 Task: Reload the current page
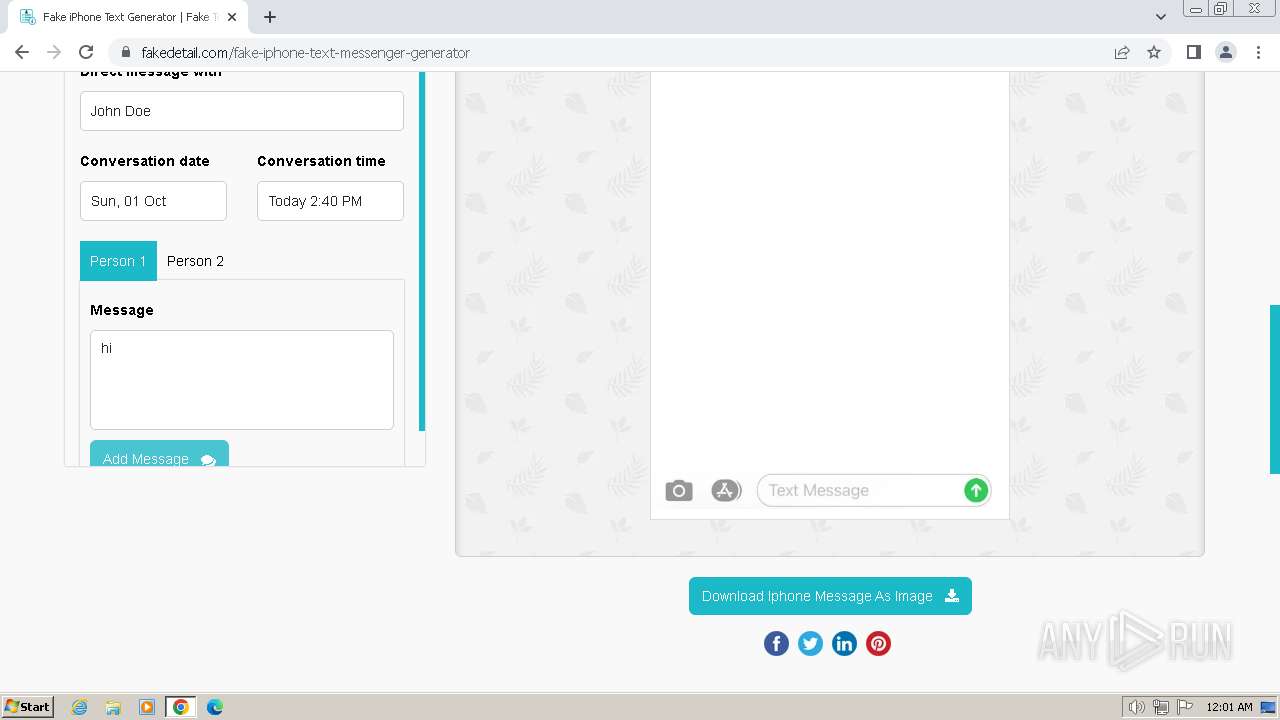click(86, 52)
